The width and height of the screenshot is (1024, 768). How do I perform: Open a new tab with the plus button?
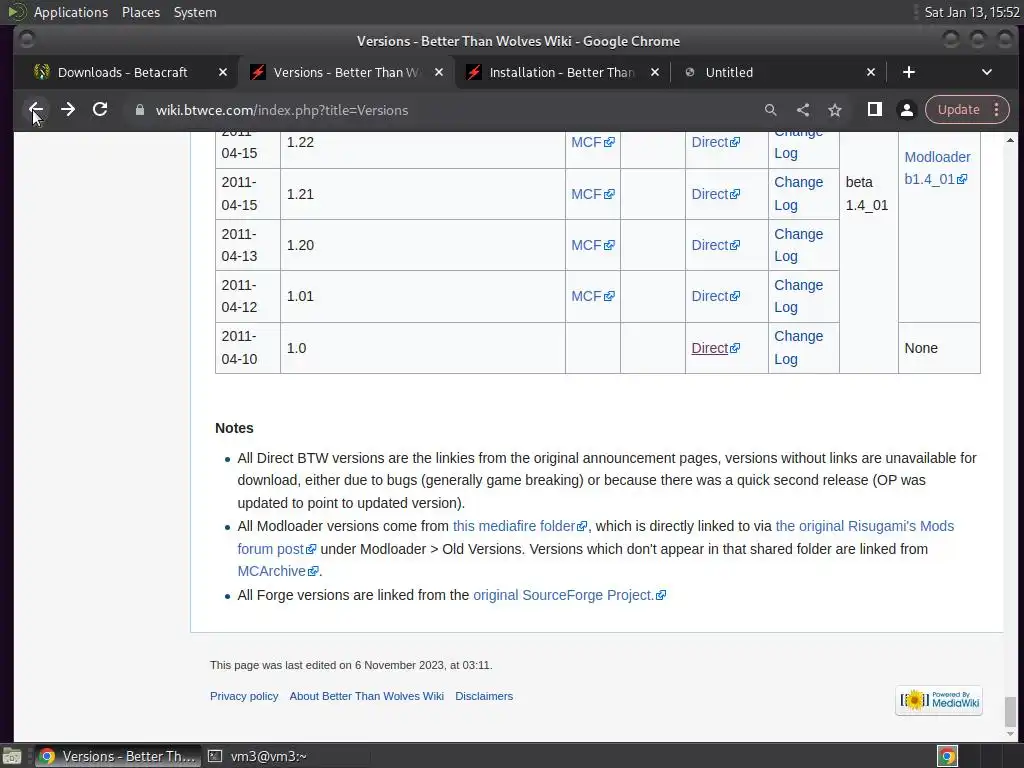click(908, 72)
